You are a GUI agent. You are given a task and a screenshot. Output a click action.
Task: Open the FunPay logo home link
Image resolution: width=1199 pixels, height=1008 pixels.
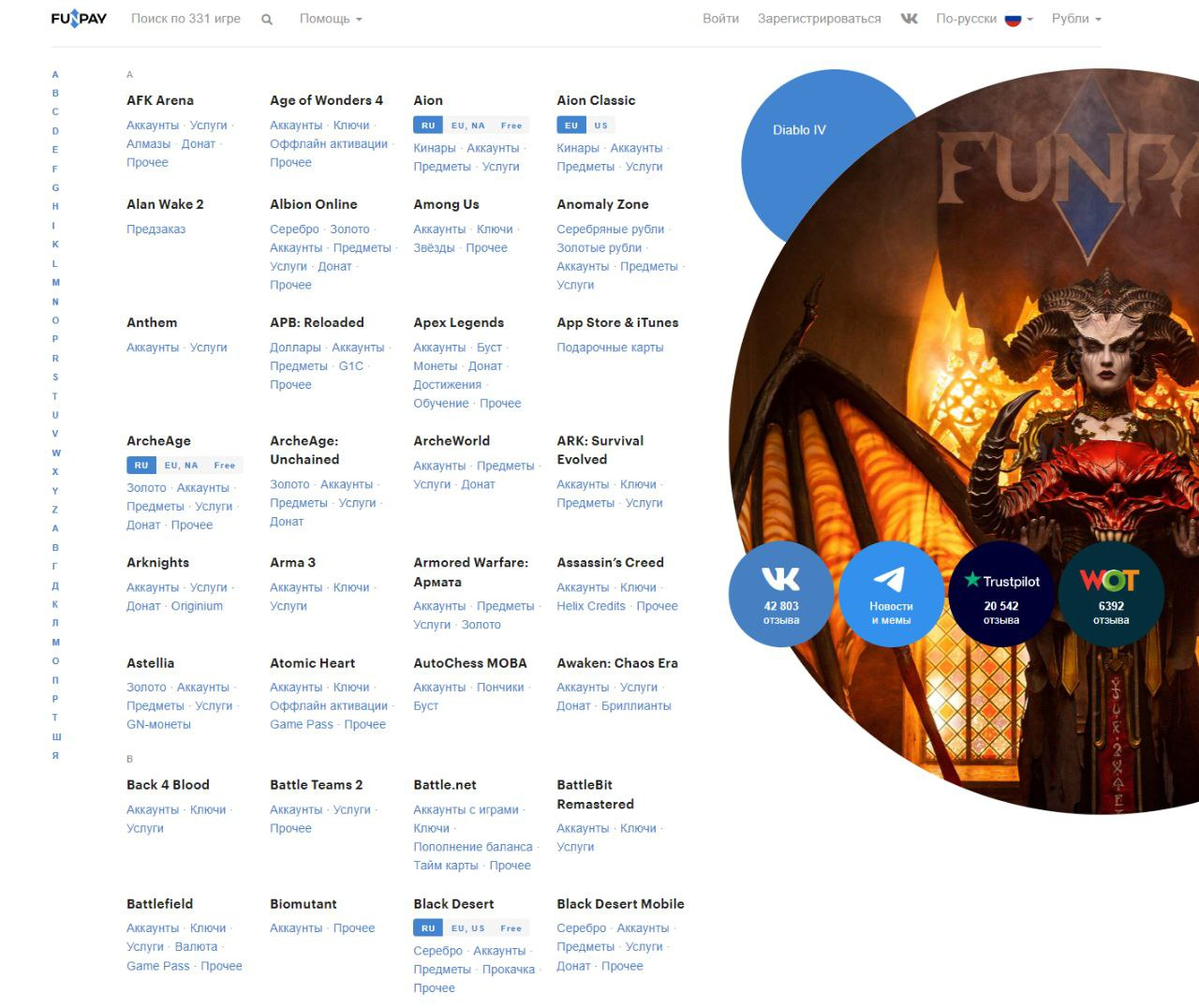[79, 18]
